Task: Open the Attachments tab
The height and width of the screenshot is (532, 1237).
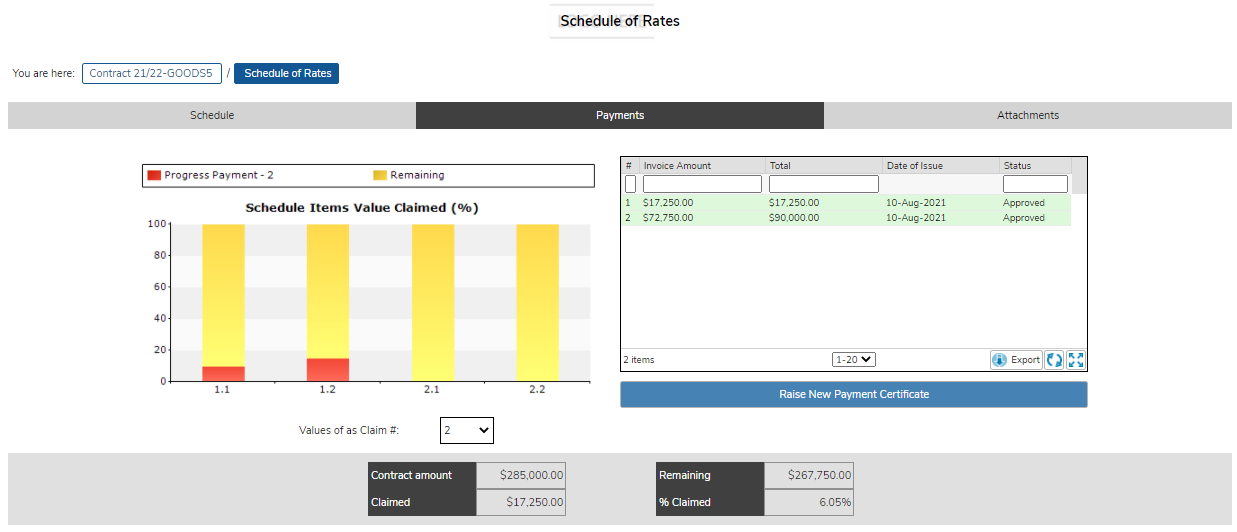Action: (x=1028, y=115)
